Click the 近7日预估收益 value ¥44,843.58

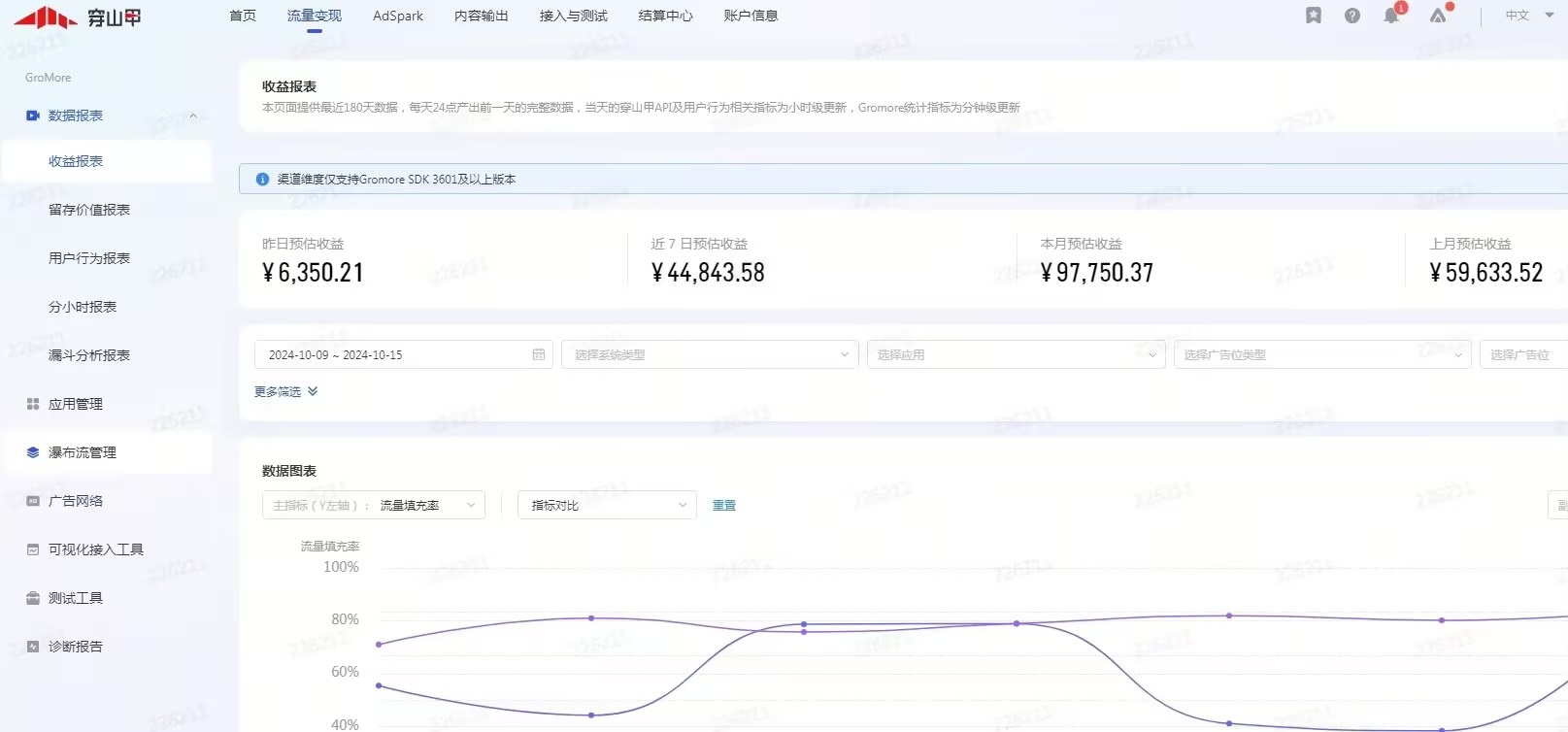click(708, 273)
